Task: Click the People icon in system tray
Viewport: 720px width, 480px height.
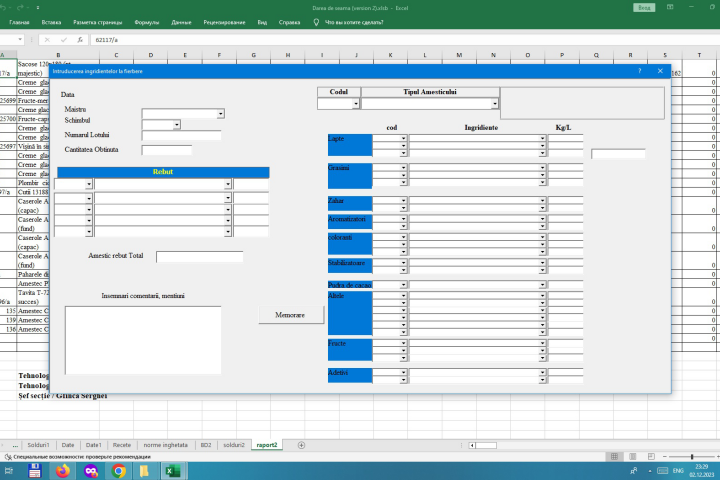Action: (x=634, y=471)
